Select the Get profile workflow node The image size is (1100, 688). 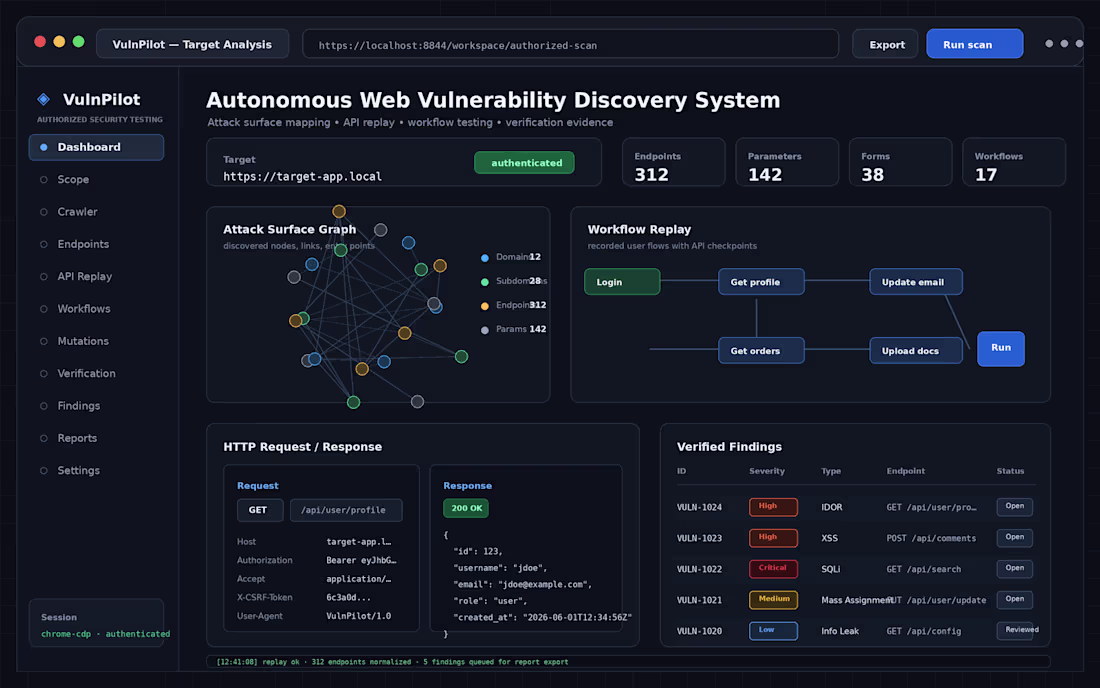coord(760,282)
